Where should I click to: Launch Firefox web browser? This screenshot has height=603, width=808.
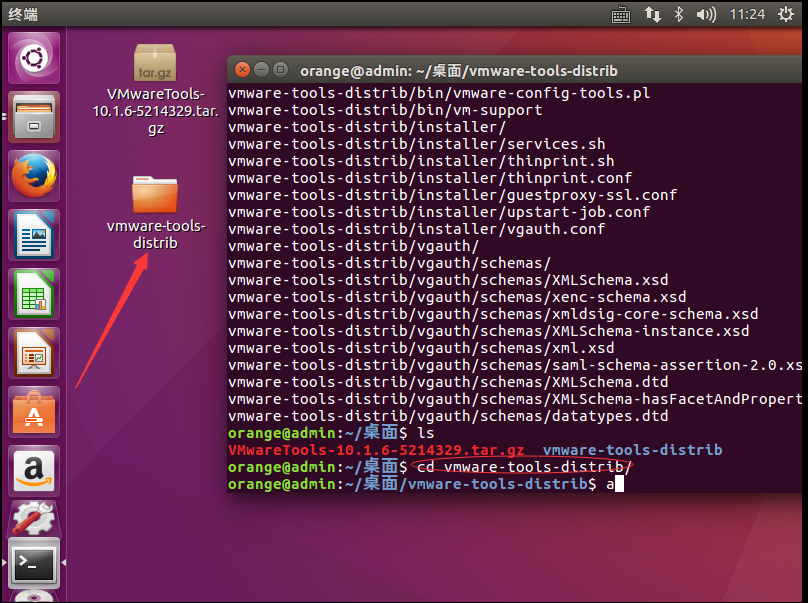point(34,176)
